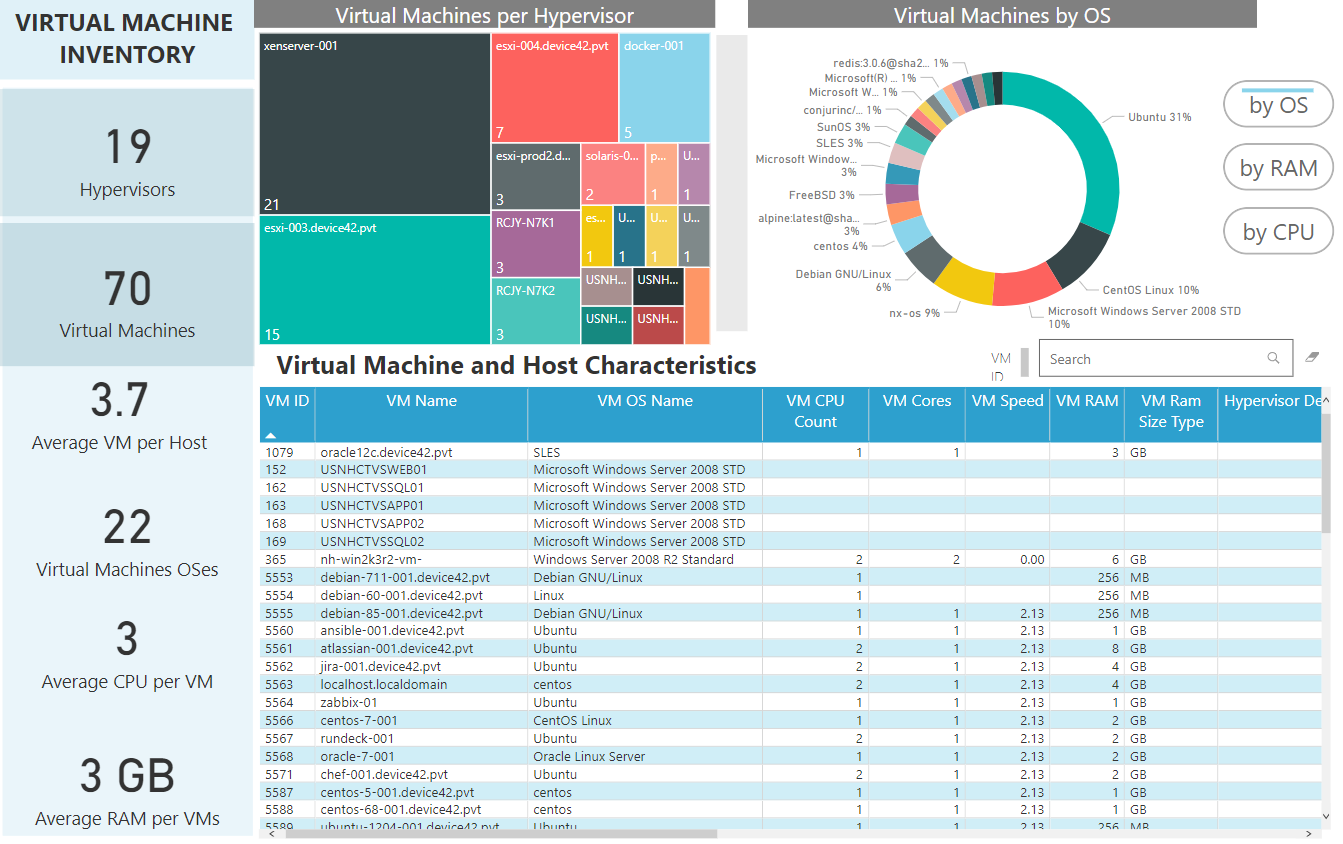This screenshot has height=844, width=1343.
Task: Select the oracle12c.device42.pvt table row
Action: [790, 452]
